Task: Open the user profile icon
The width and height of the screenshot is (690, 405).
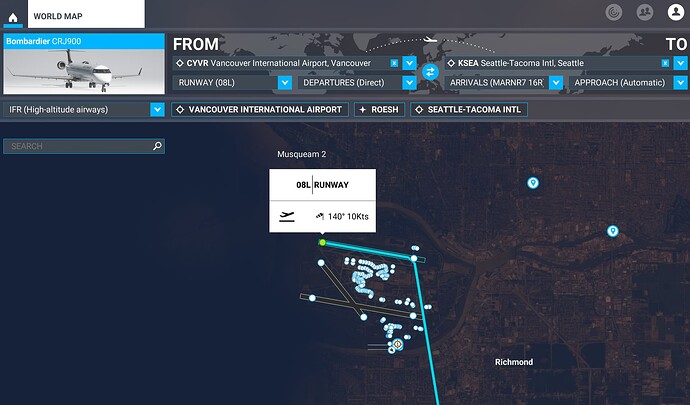Action: 675,12
